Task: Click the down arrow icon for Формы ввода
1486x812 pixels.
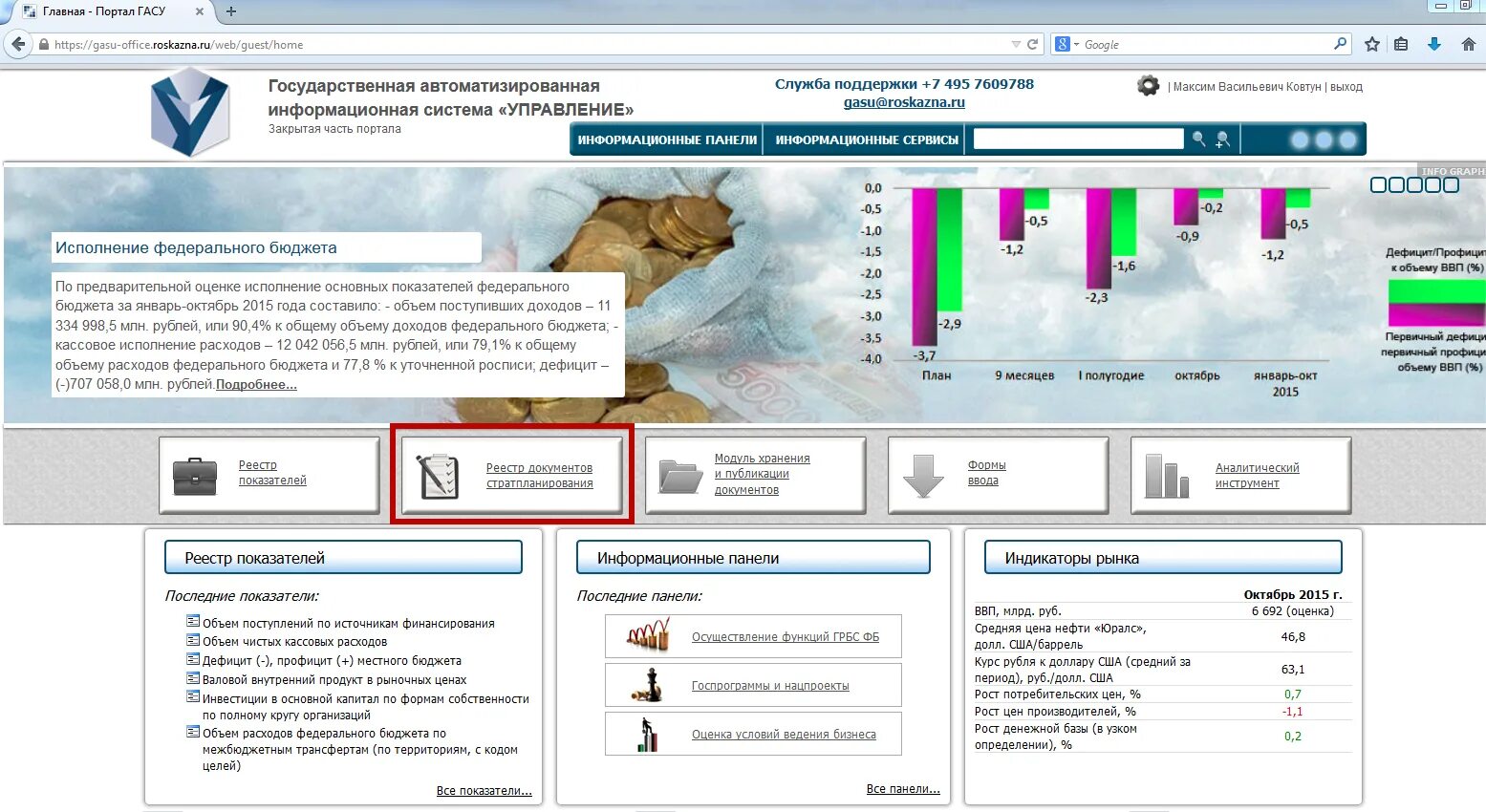Action: coord(923,476)
